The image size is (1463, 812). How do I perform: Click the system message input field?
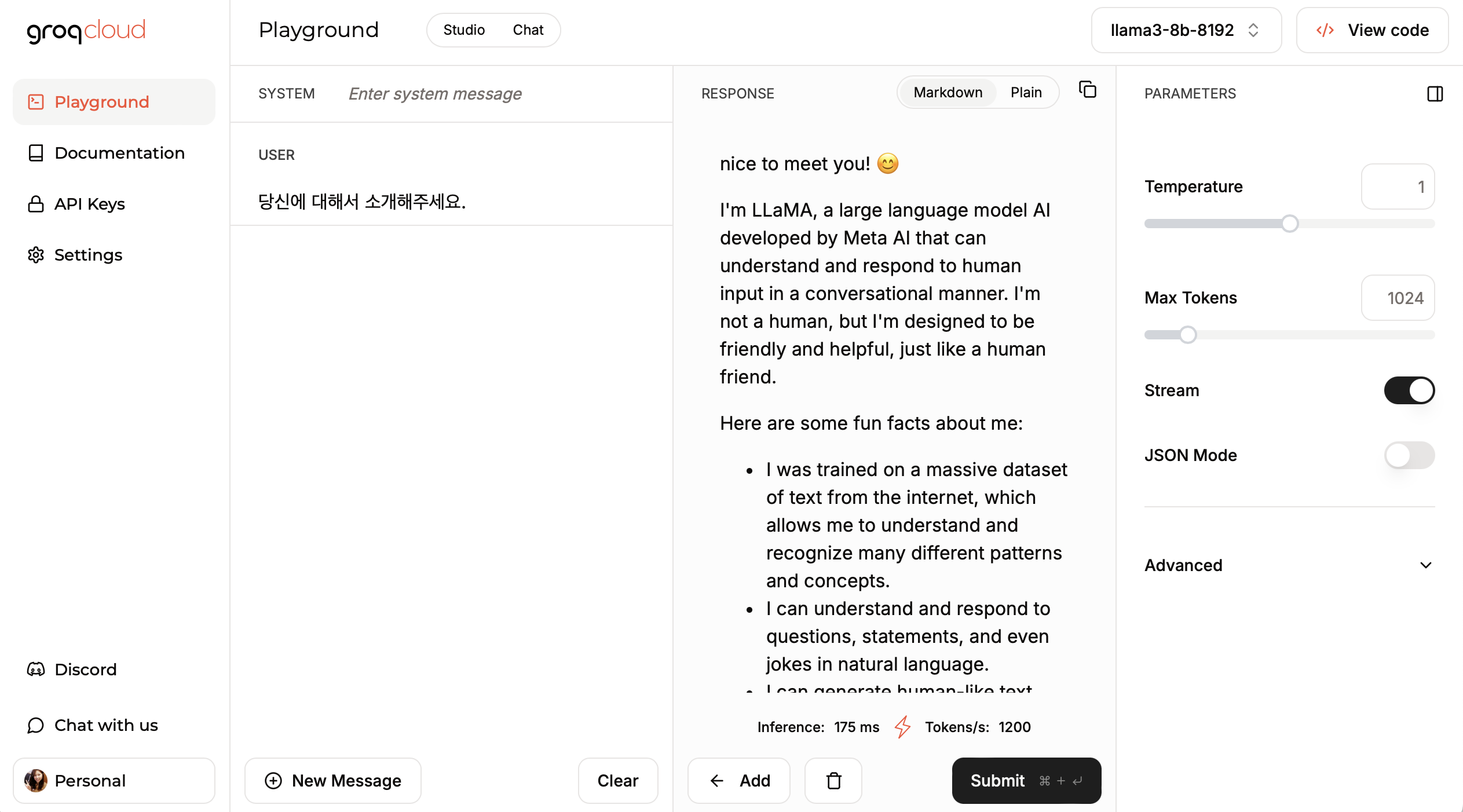pos(435,93)
